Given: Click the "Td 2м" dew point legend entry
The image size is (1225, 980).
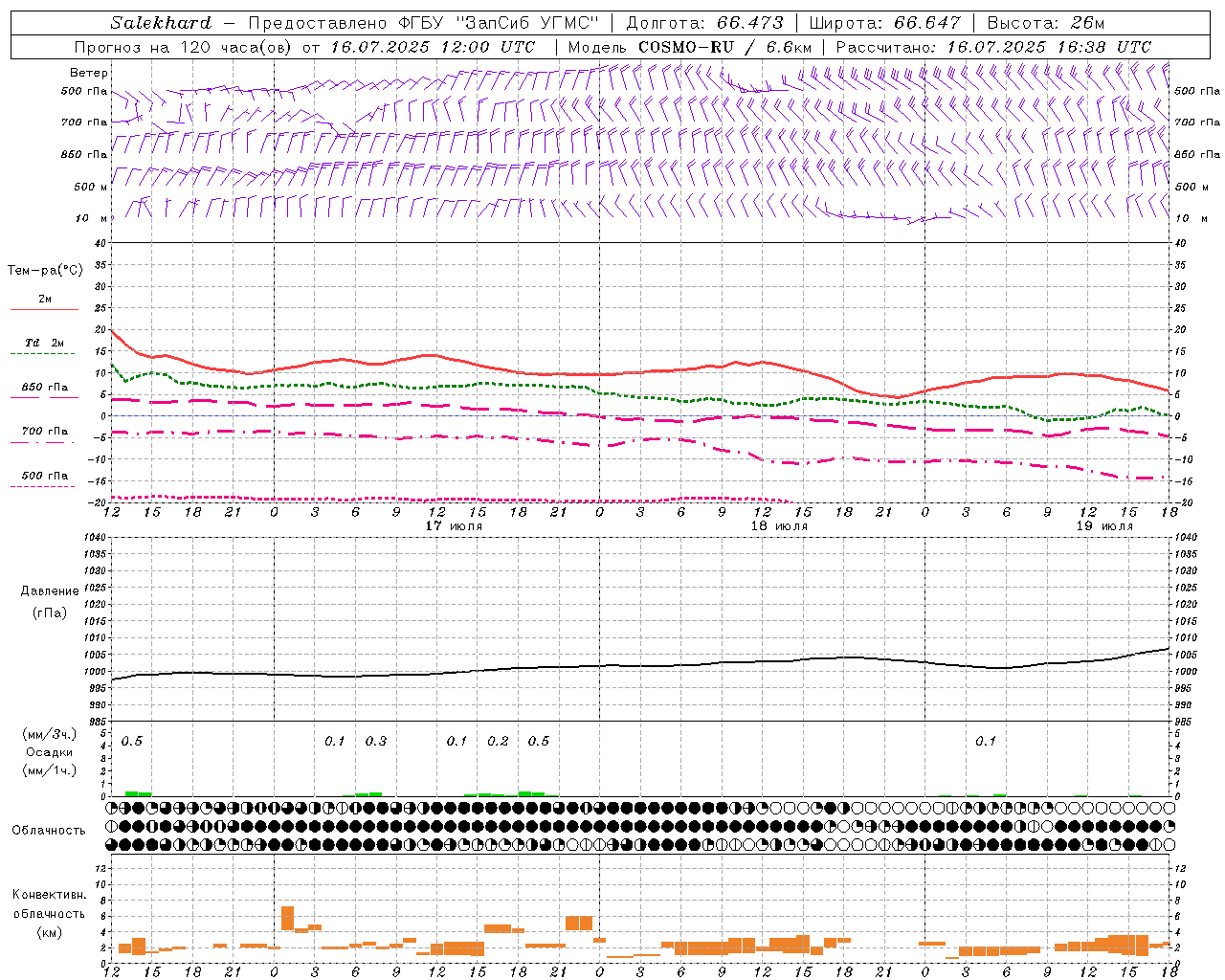Looking at the screenshot, I should pos(45,343).
